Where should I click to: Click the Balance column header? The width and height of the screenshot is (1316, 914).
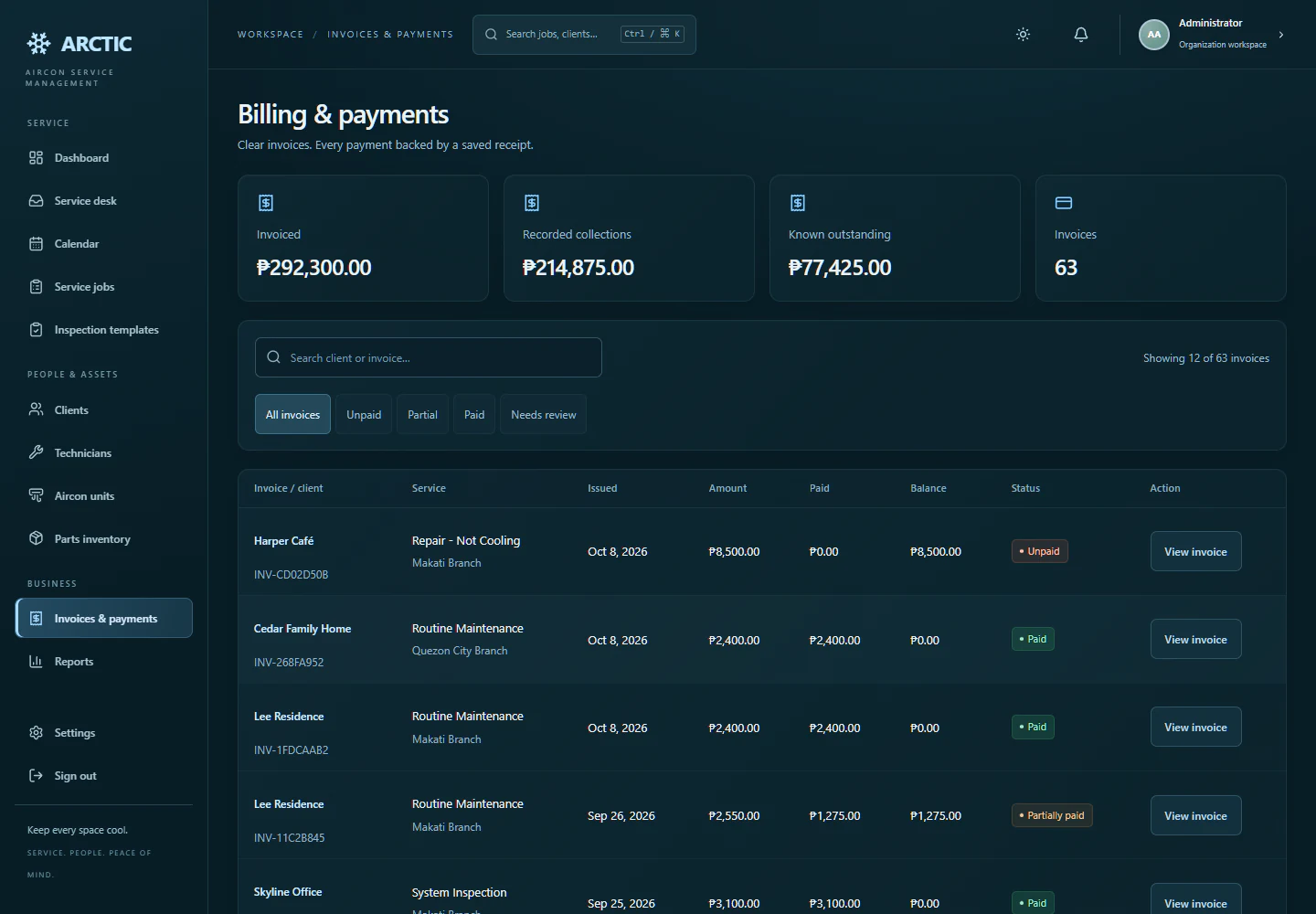(x=929, y=488)
